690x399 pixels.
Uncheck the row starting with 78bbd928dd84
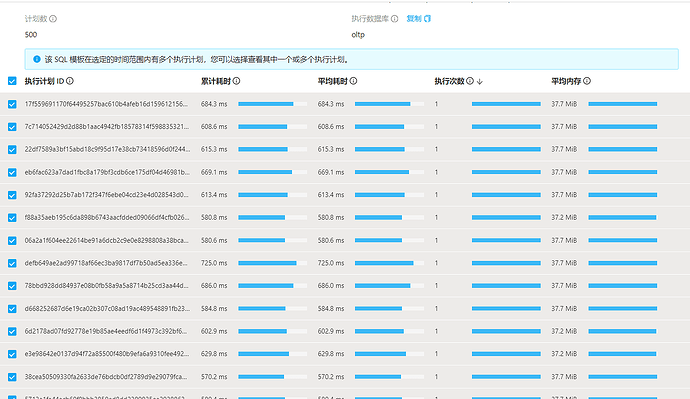12,286
